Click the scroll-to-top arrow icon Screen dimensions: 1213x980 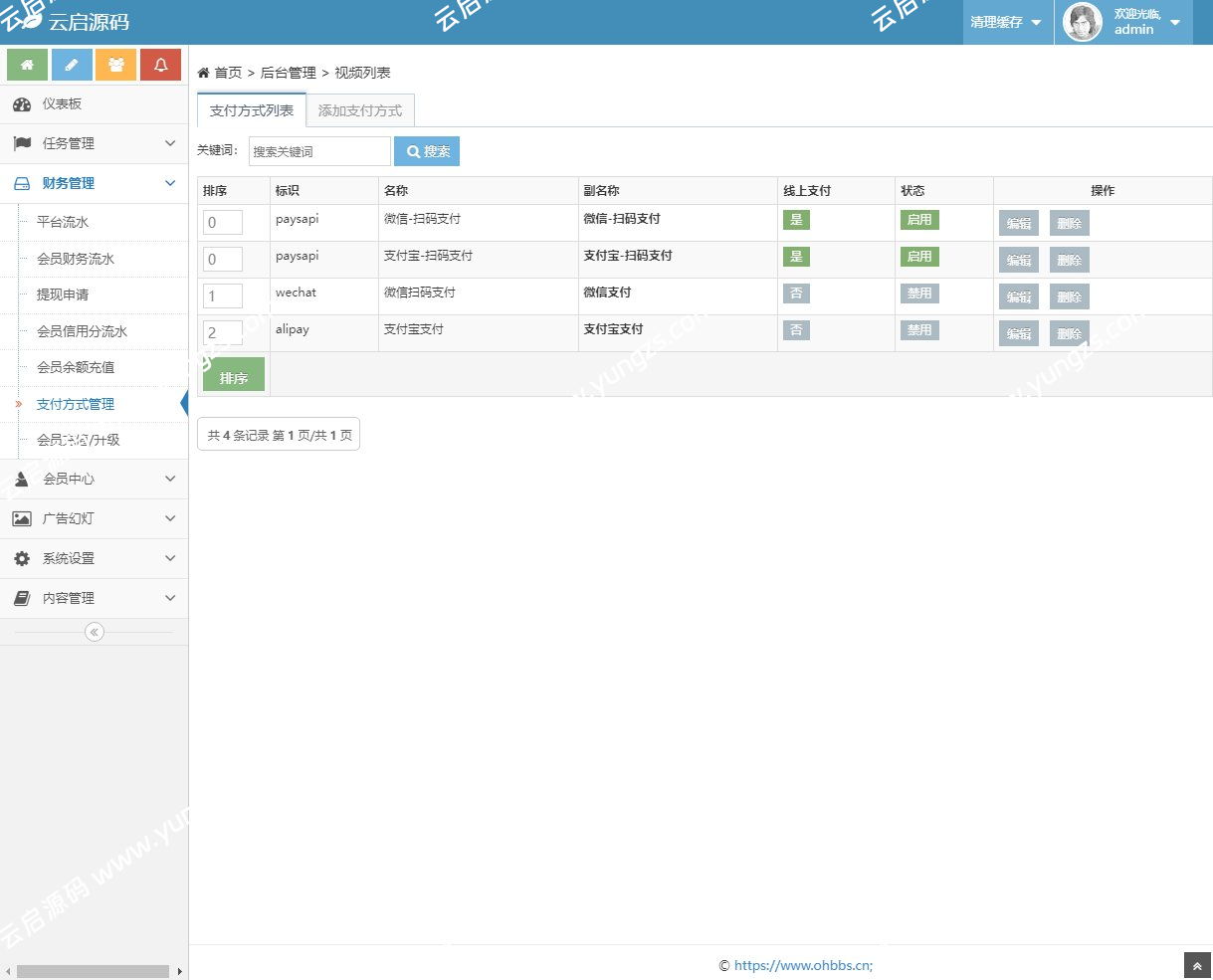coord(1197,965)
